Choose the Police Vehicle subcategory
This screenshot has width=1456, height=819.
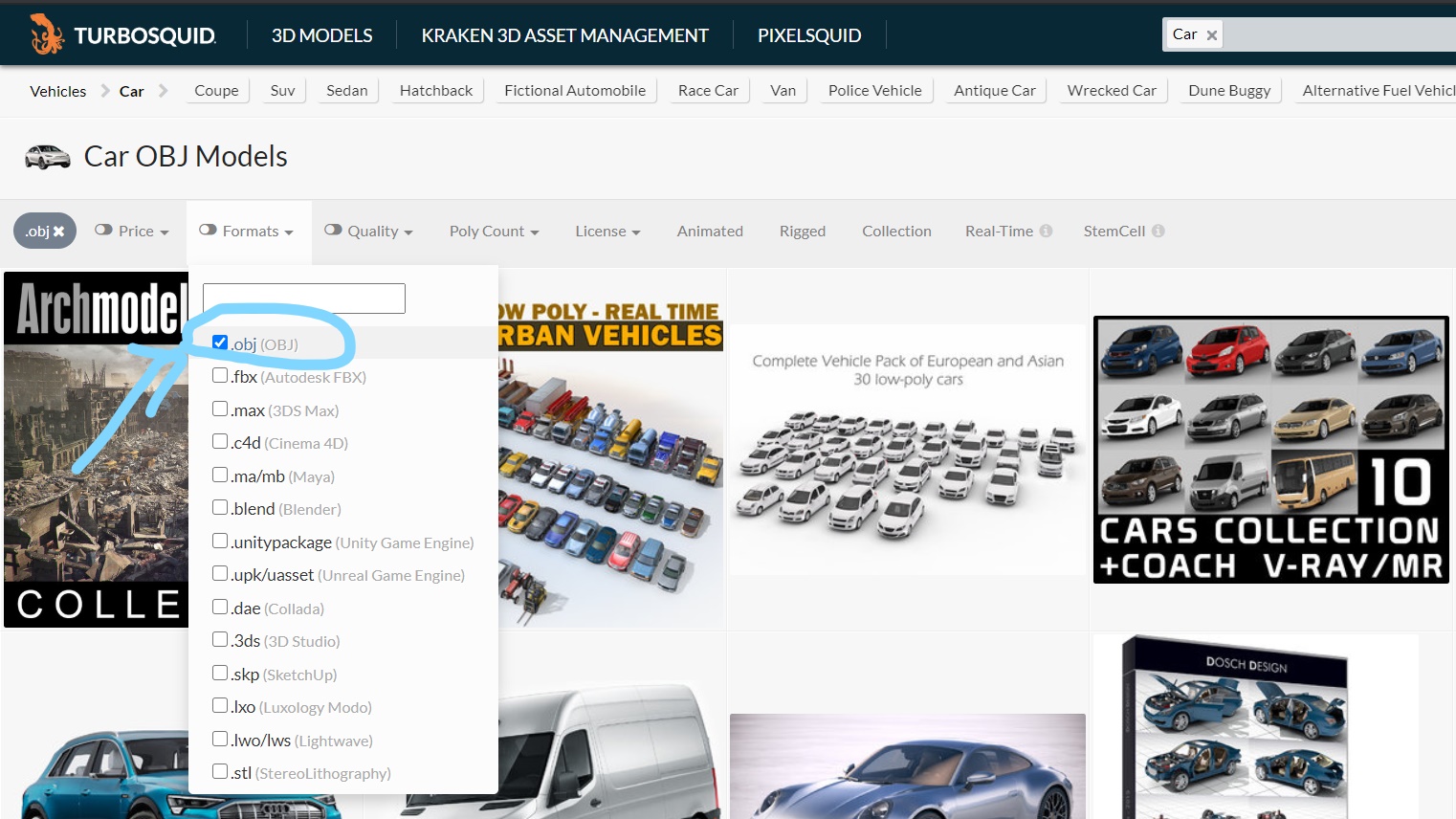point(874,90)
